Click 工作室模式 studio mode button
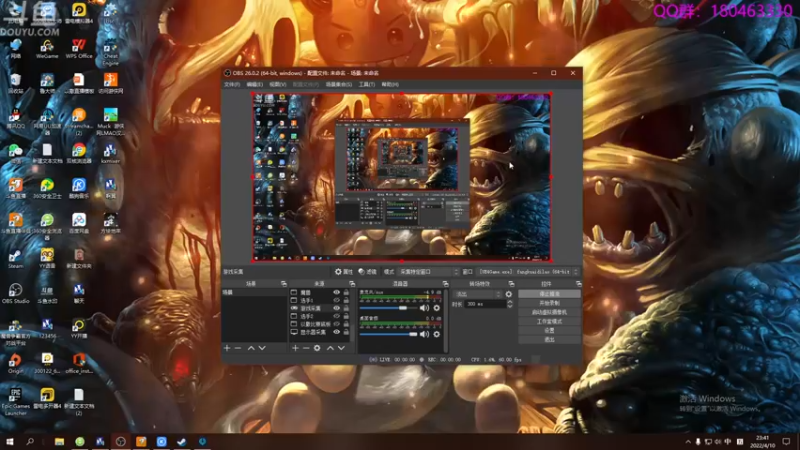800x450 pixels. coord(549,321)
